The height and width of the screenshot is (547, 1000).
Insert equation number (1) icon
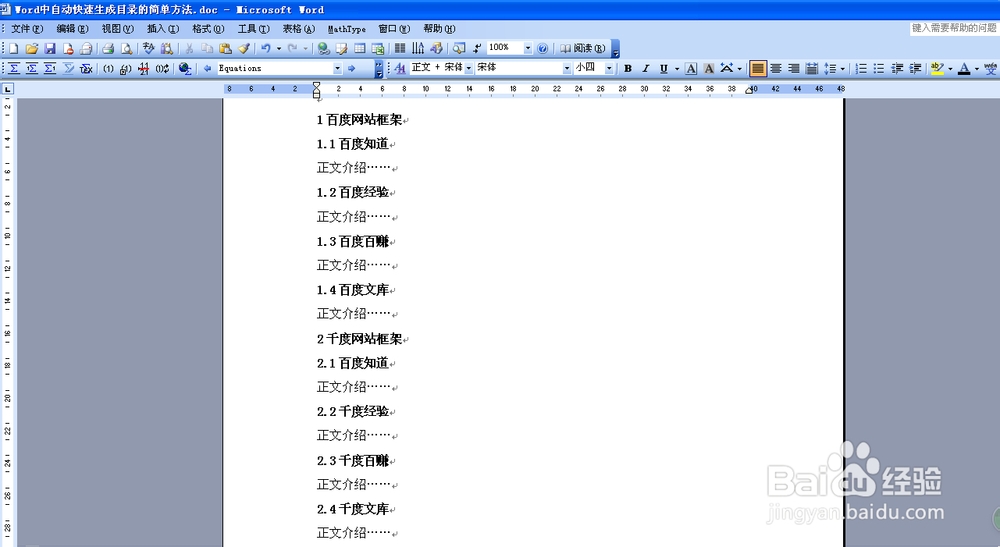pos(108,68)
